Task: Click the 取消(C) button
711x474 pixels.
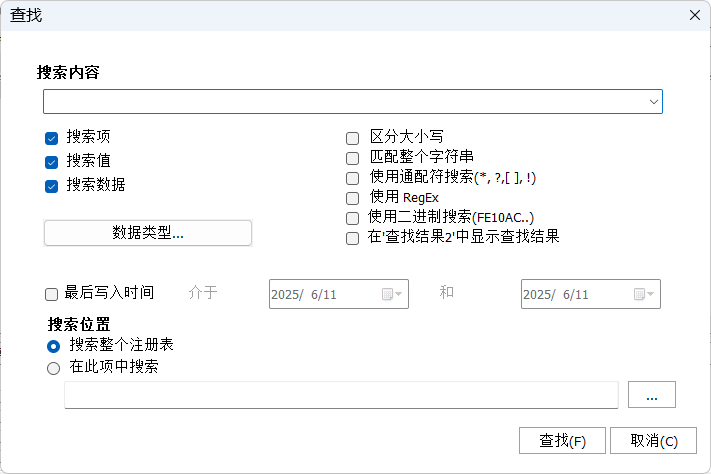Action: [653, 440]
